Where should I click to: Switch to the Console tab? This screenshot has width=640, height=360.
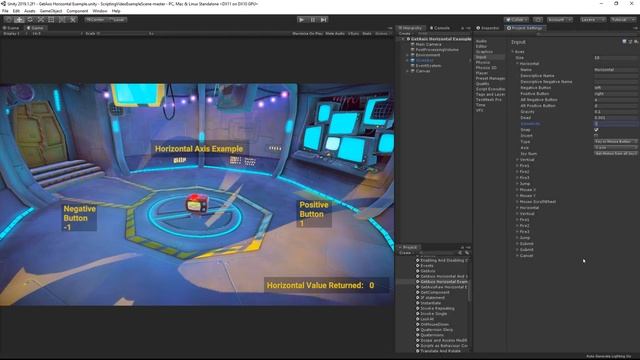pyautogui.click(x=440, y=28)
